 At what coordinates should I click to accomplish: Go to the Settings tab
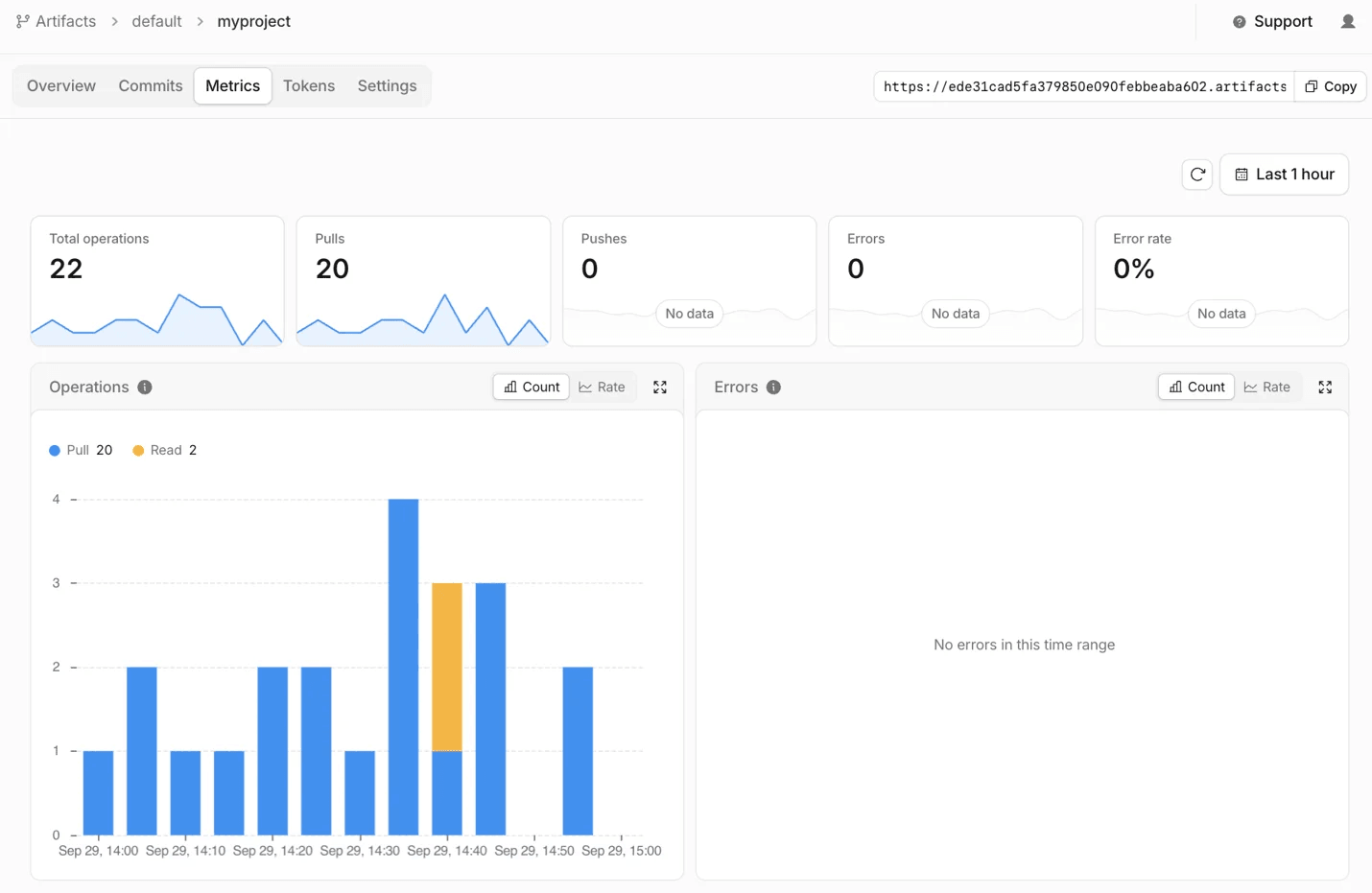point(388,86)
